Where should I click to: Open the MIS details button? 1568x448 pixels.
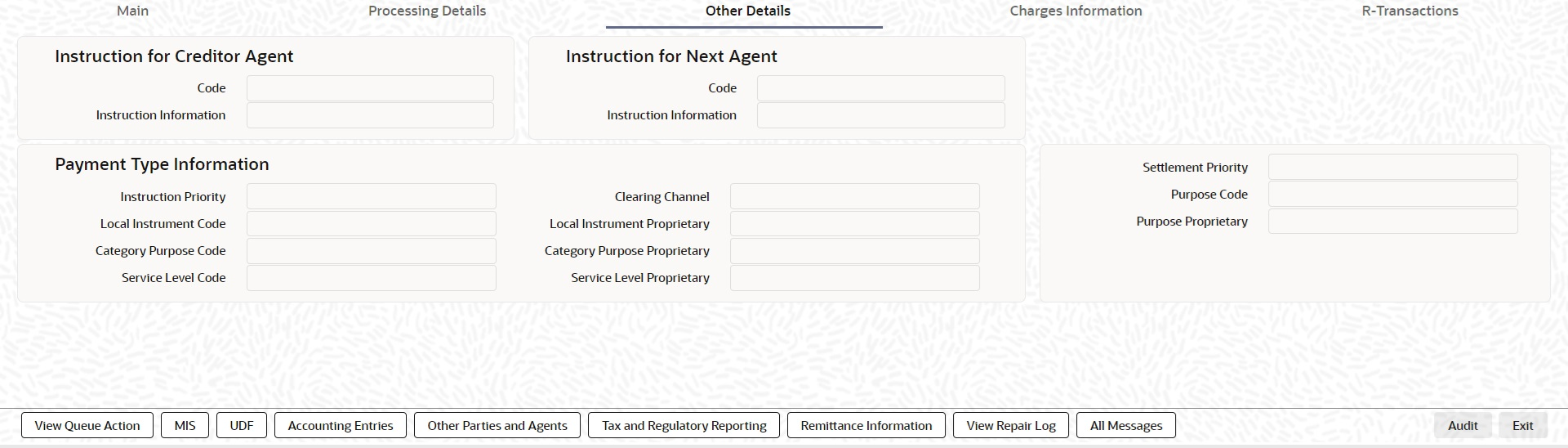click(185, 425)
